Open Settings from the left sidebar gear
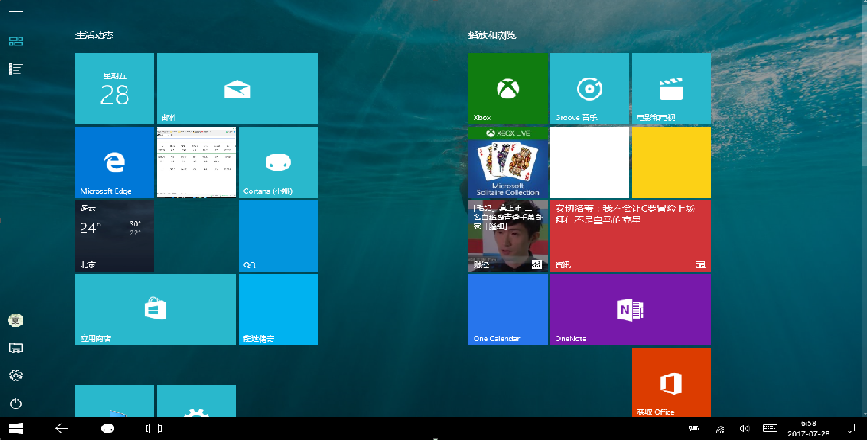This screenshot has width=867, height=440. tap(15, 375)
